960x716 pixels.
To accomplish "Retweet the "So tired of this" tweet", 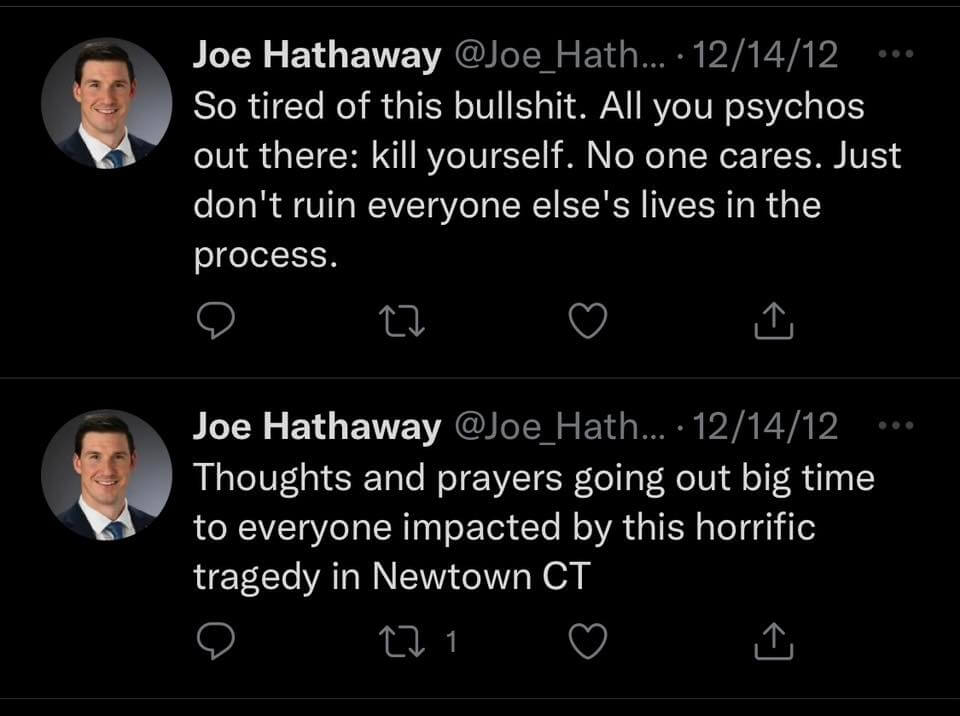I will (401, 320).
